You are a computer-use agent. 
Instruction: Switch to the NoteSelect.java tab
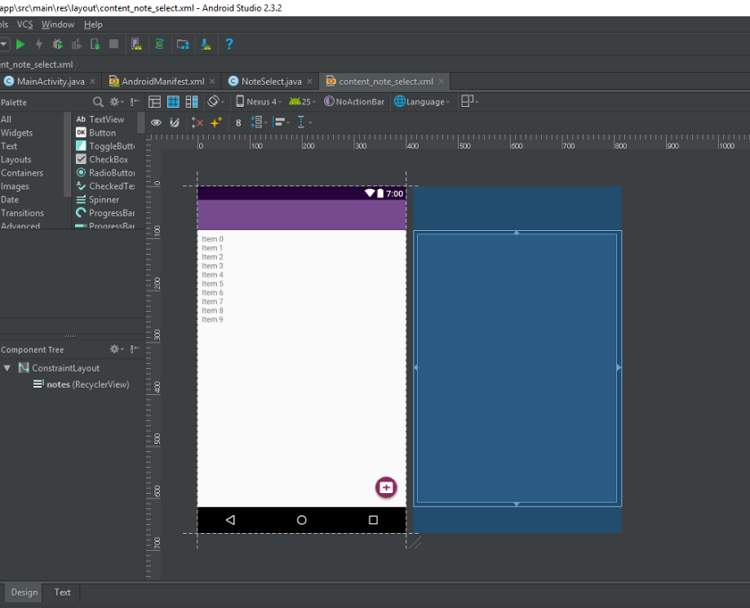coord(270,81)
